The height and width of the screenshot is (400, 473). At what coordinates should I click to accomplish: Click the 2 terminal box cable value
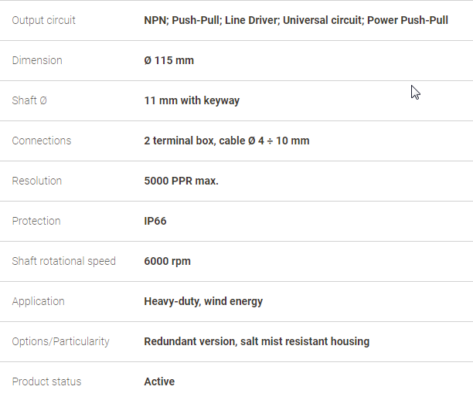[x=227, y=141]
